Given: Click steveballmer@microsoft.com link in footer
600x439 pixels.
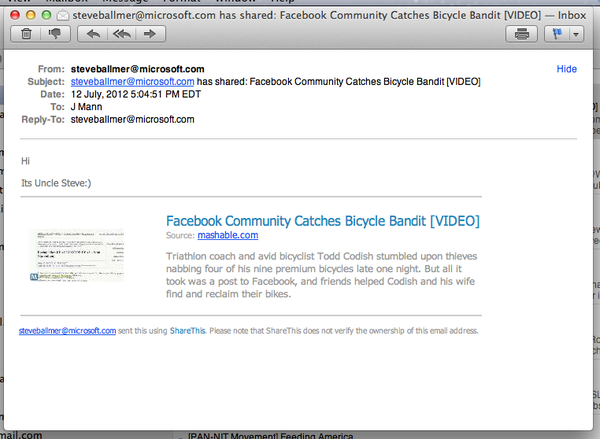Looking at the screenshot, I should (67, 331).
